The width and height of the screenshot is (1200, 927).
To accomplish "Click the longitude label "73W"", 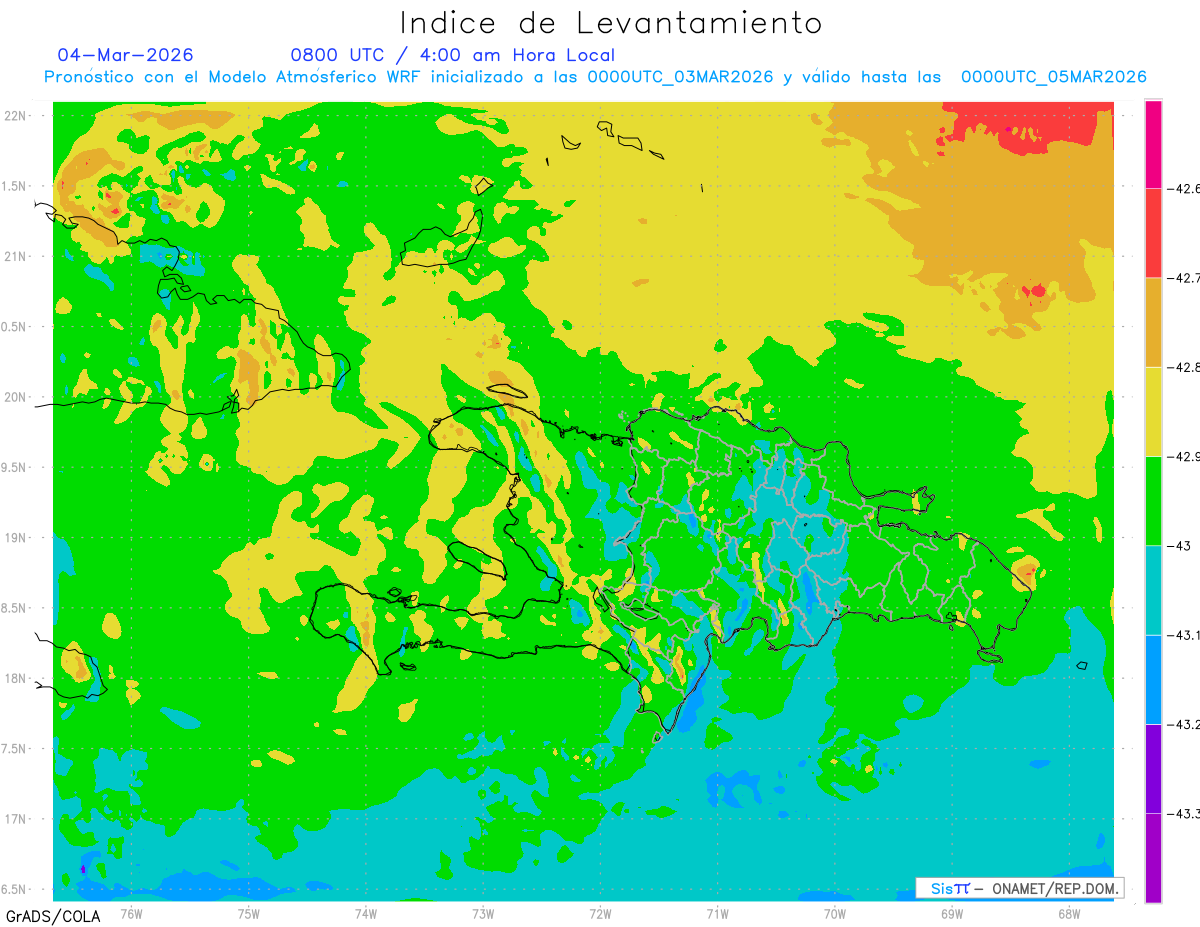I will point(483,914).
